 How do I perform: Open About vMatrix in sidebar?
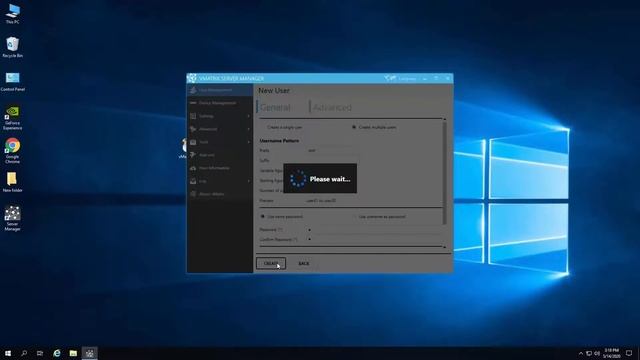click(220, 194)
